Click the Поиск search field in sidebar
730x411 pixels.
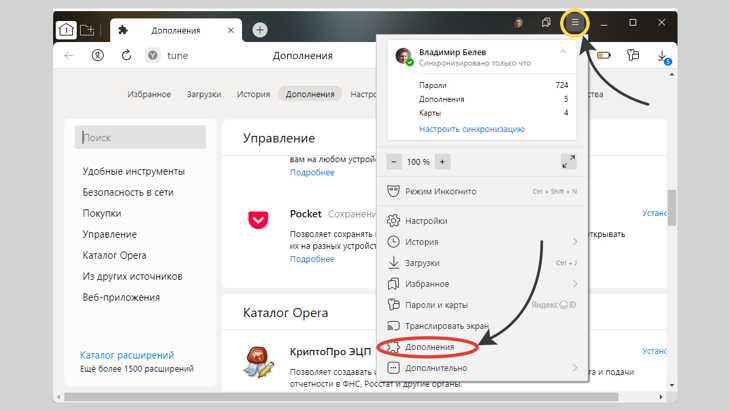click(x=141, y=138)
